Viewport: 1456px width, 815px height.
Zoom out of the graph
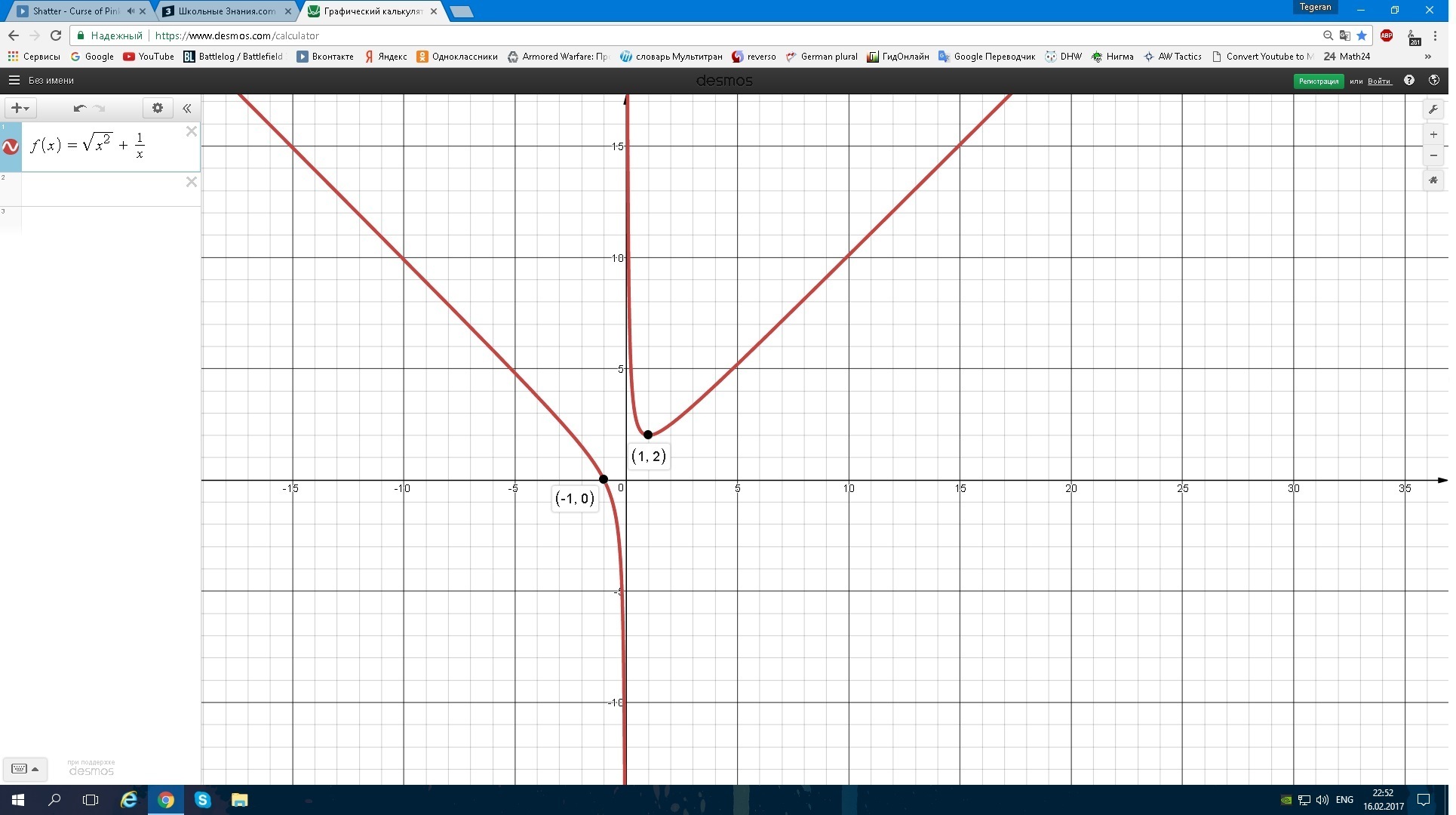tap(1433, 155)
